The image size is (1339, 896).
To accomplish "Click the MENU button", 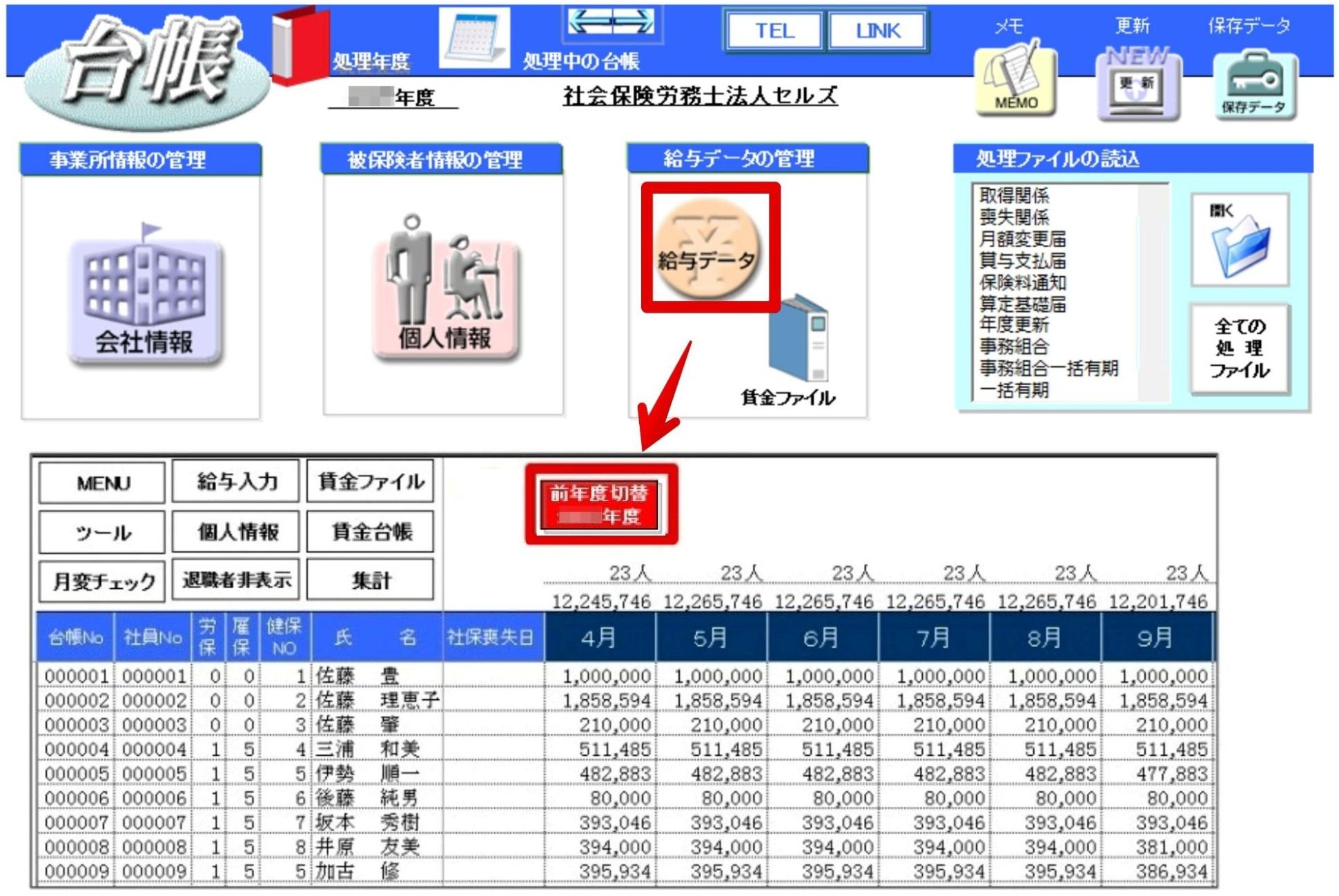I will (102, 483).
